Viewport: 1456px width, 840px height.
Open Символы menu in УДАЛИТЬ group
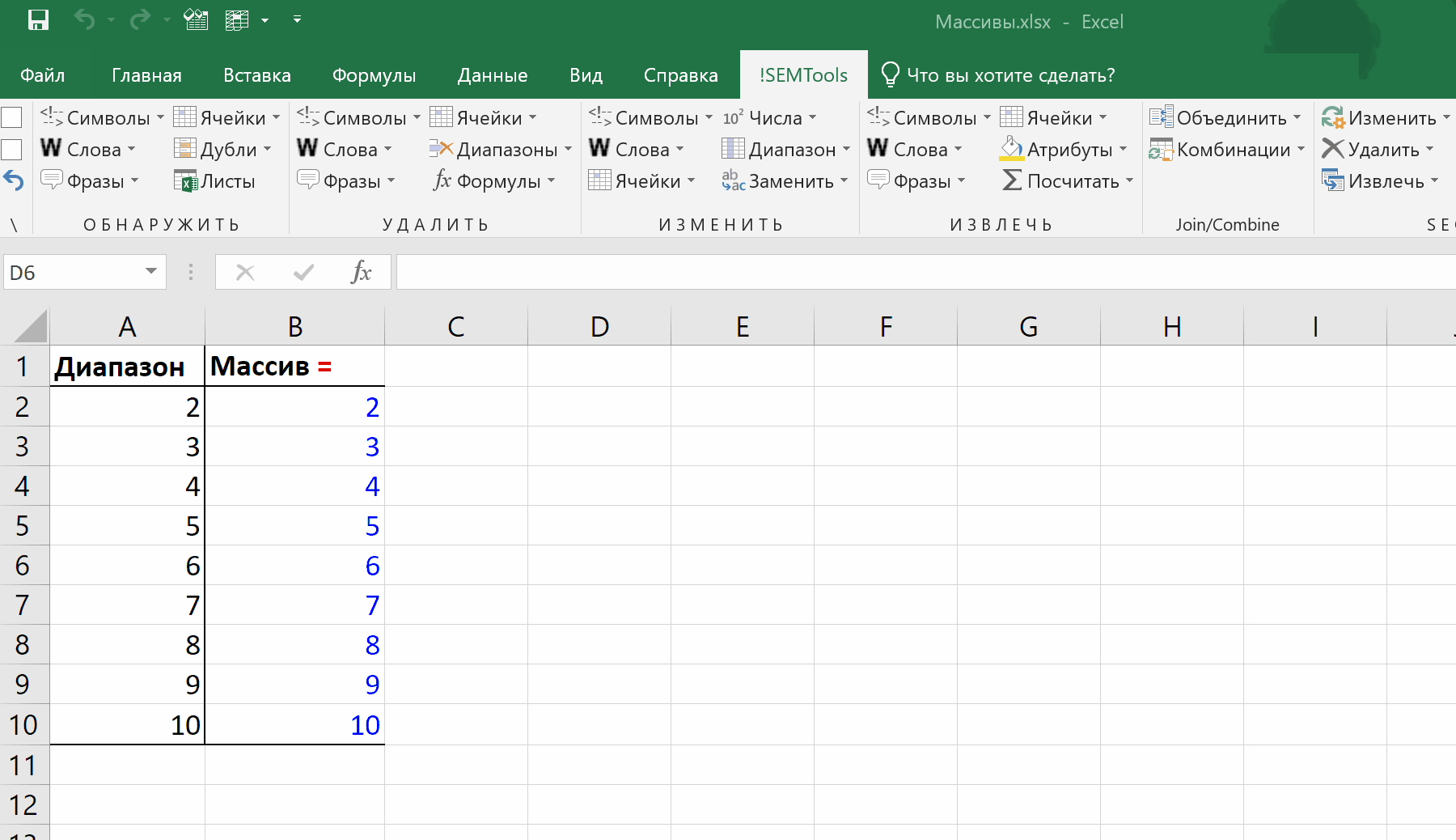pos(358,118)
